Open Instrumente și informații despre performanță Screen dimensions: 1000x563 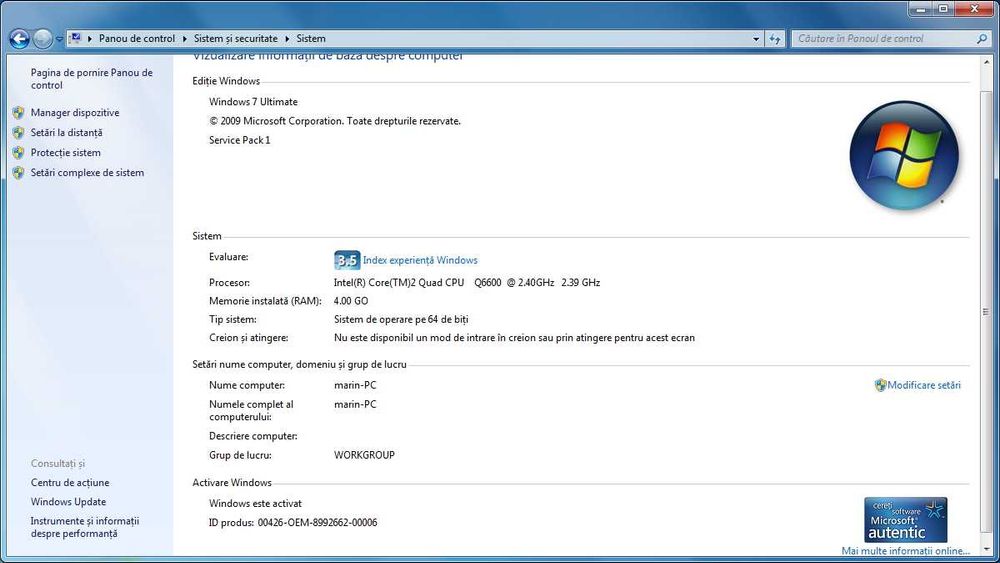coord(85,527)
